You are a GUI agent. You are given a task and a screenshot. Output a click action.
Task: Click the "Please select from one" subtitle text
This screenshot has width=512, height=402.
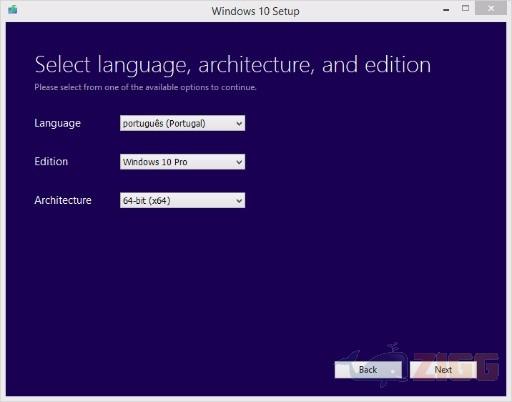point(145,87)
